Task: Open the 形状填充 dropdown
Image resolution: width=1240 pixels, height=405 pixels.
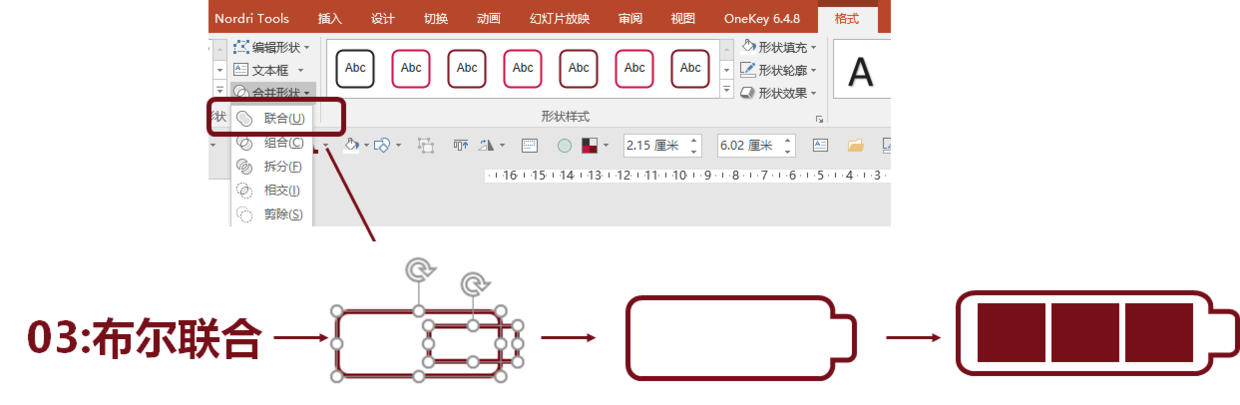Action: click(x=780, y=47)
